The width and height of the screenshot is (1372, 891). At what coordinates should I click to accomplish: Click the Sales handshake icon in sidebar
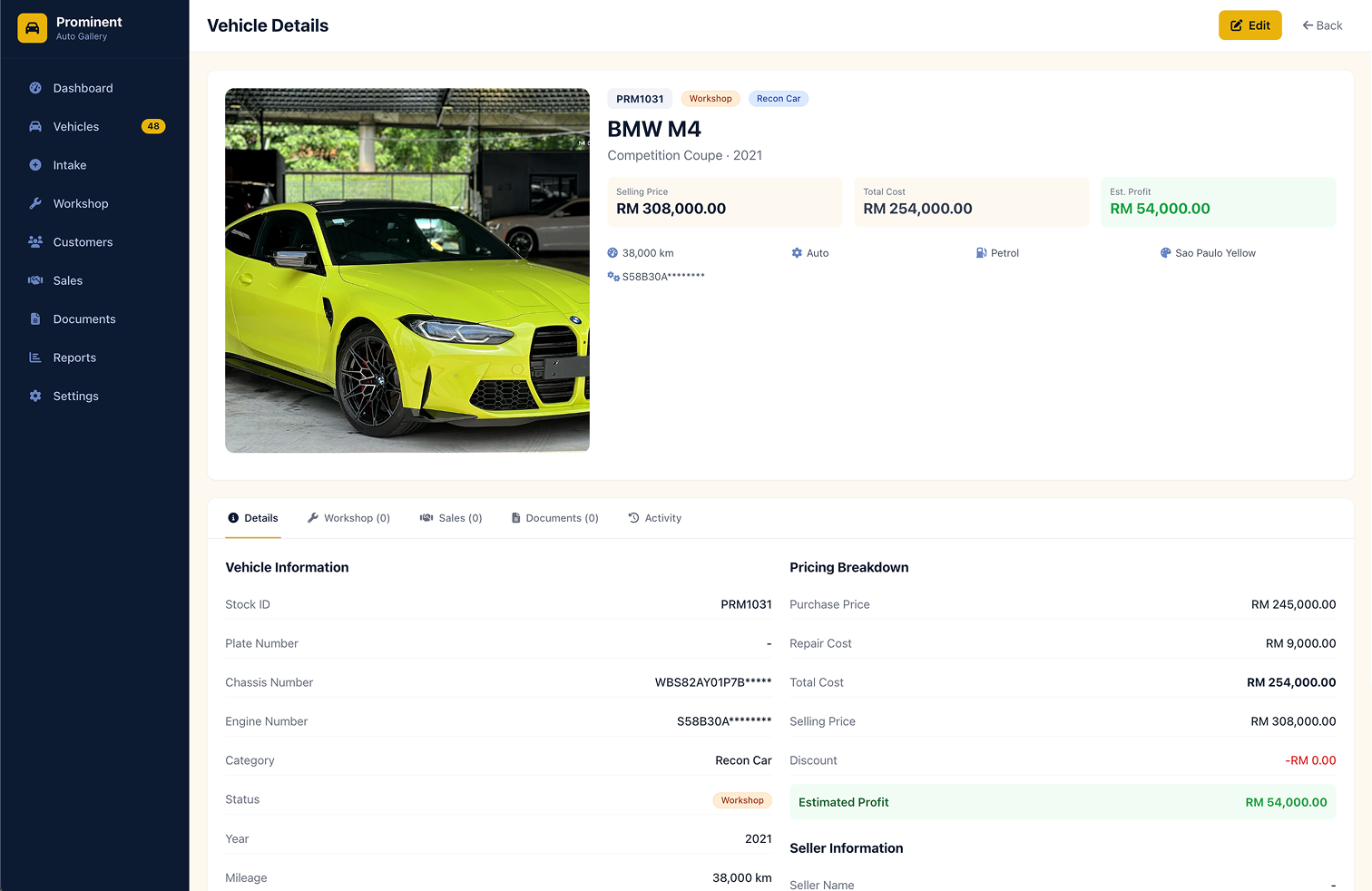pos(35,281)
